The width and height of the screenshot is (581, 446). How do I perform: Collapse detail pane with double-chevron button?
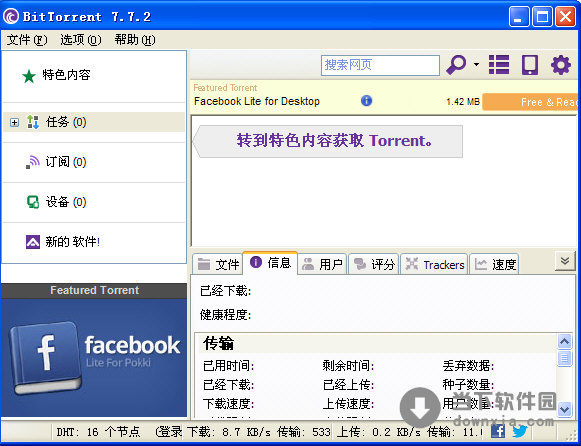(x=565, y=261)
